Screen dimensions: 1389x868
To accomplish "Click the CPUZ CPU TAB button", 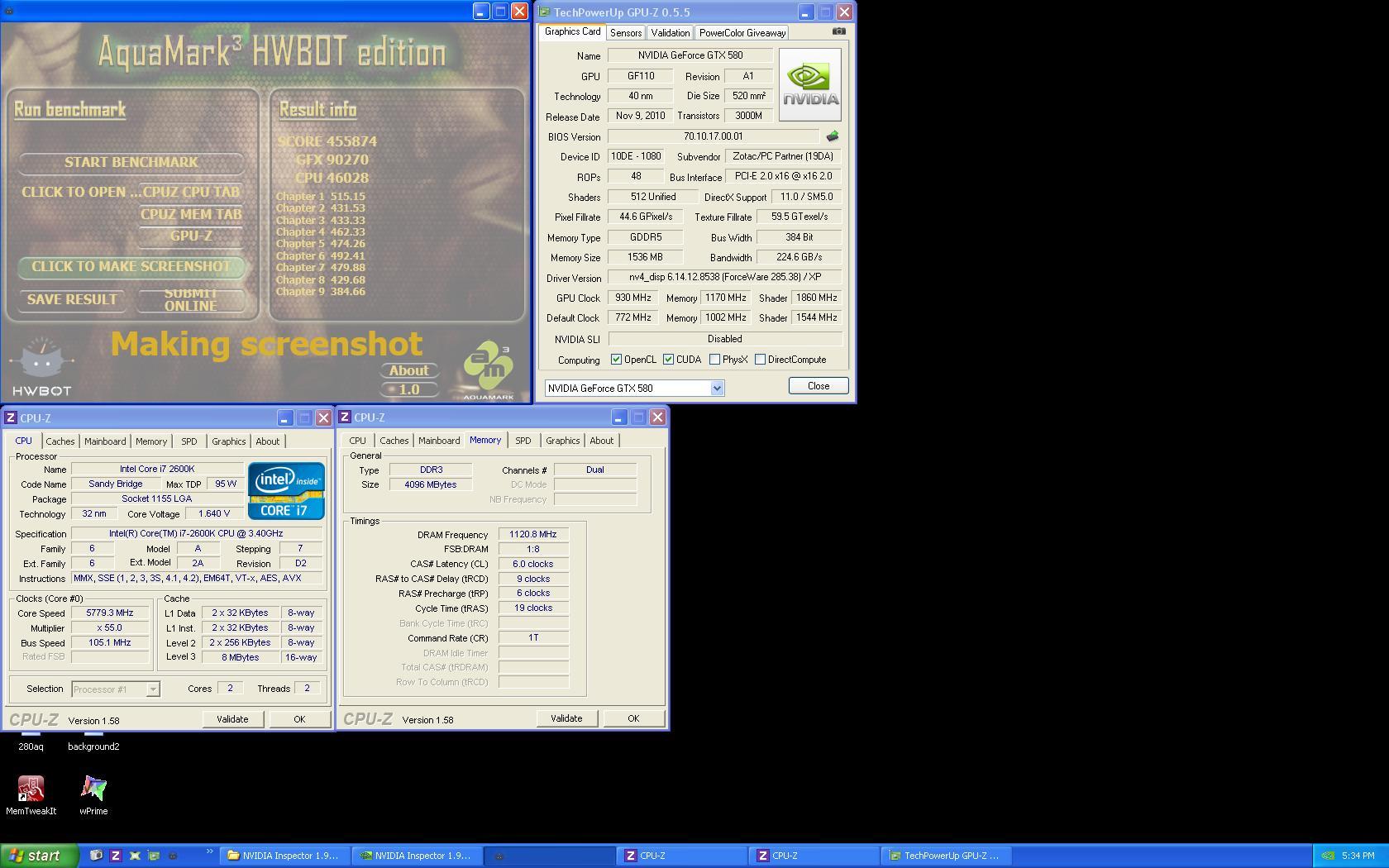I will pyautogui.click(x=192, y=192).
